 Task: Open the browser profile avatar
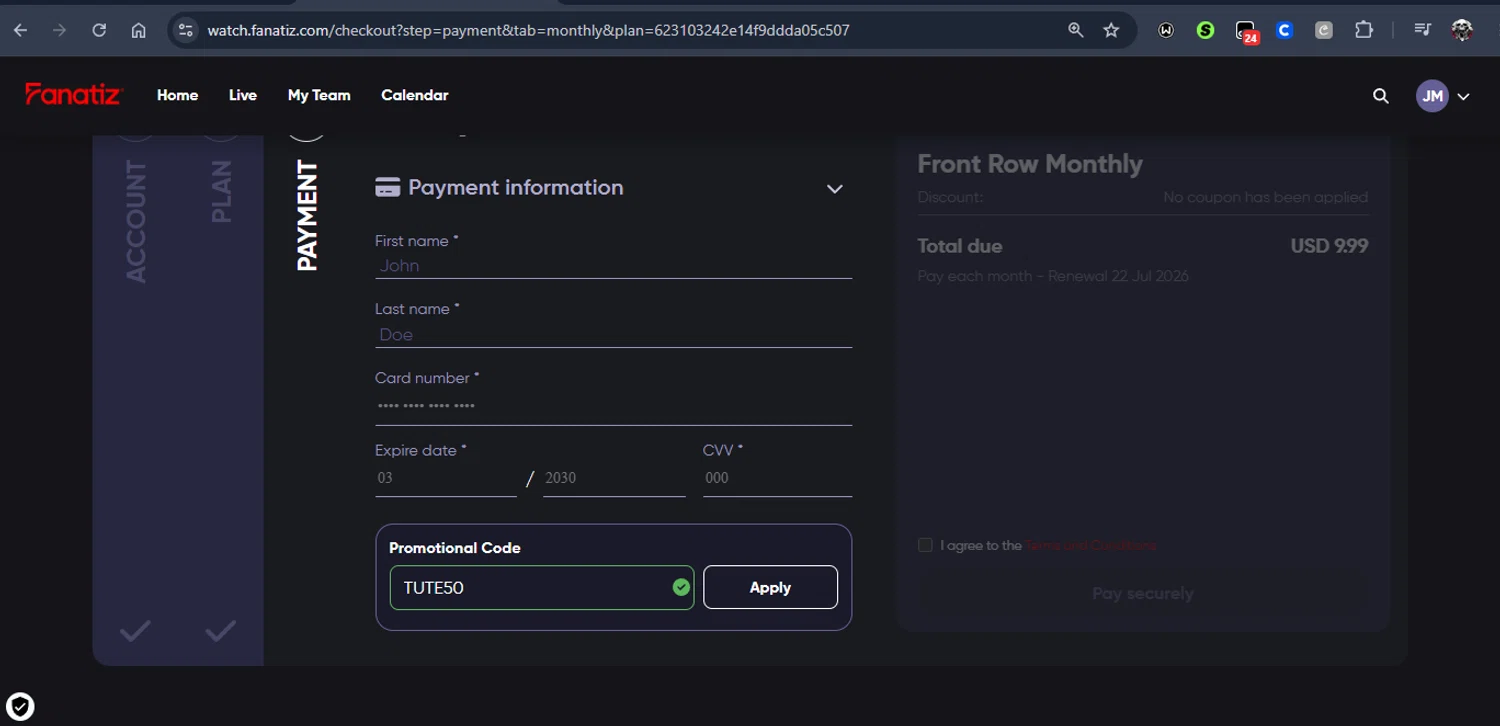[1462, 30]
